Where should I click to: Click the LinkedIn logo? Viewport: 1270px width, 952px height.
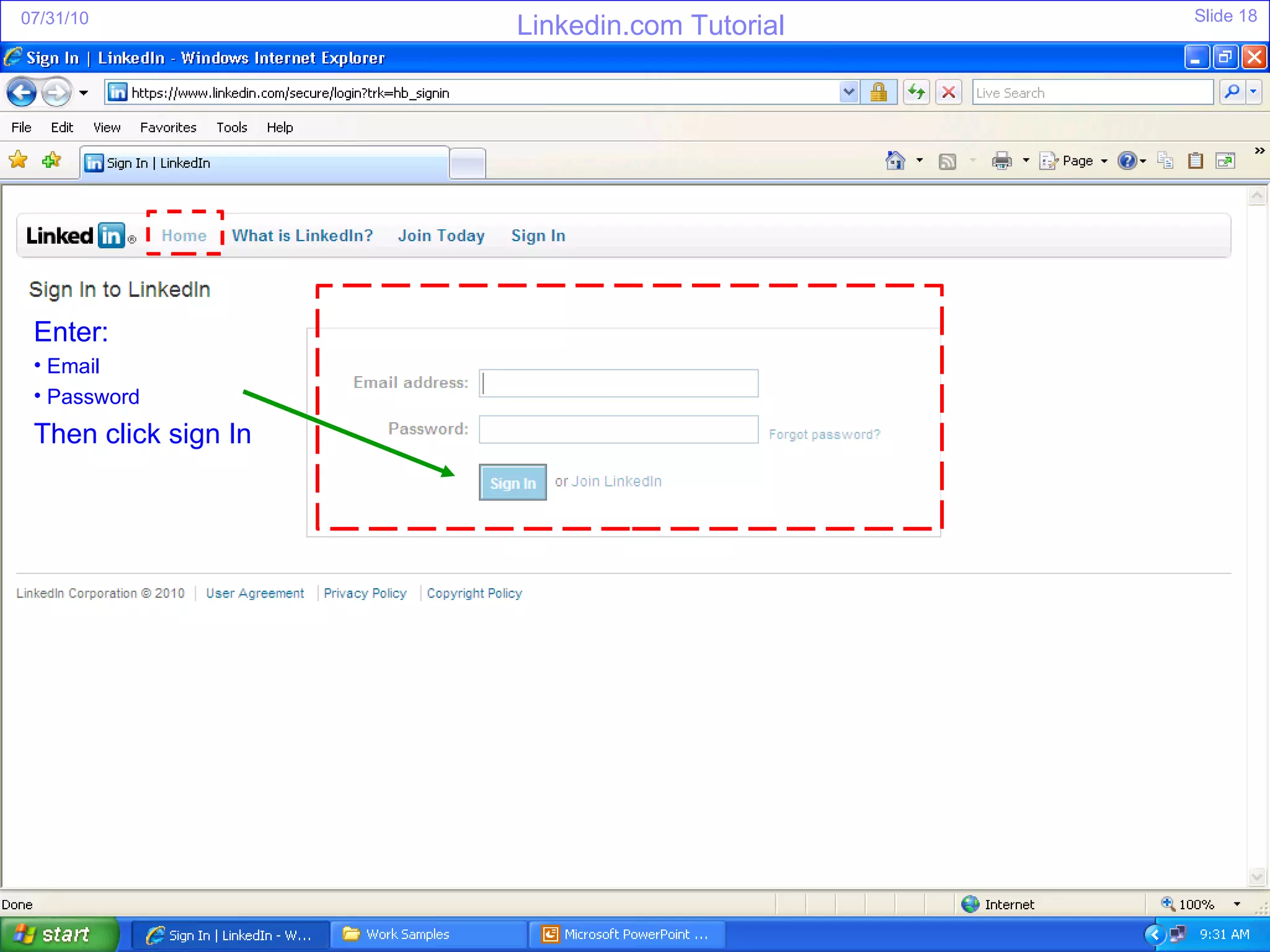click(81, 236)
